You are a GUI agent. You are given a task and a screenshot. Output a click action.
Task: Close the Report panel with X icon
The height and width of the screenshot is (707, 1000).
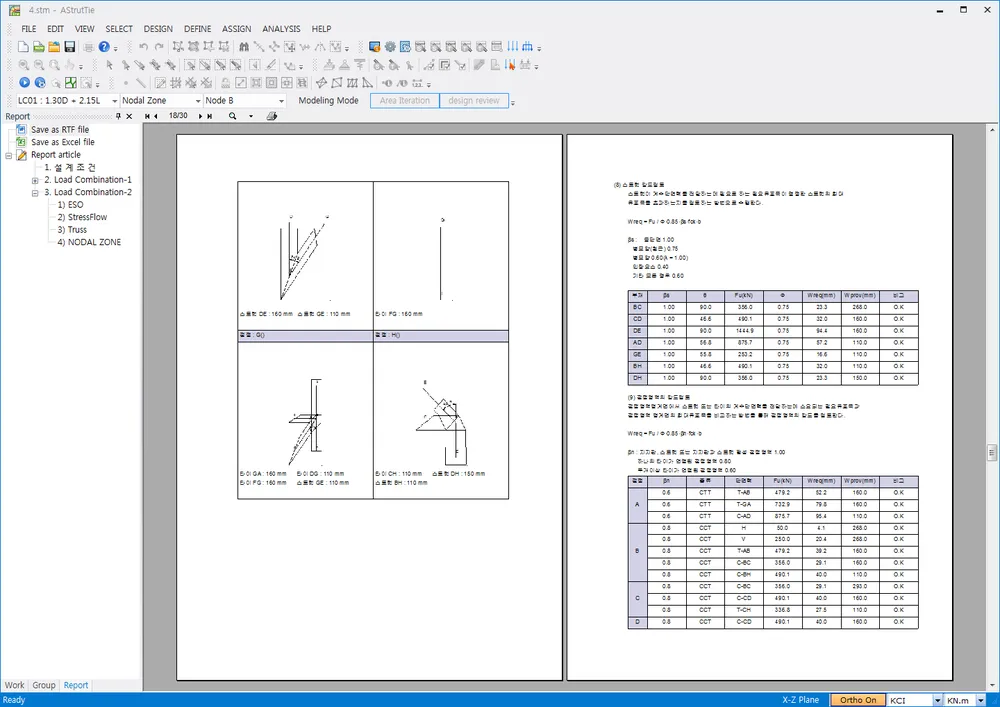129,116
